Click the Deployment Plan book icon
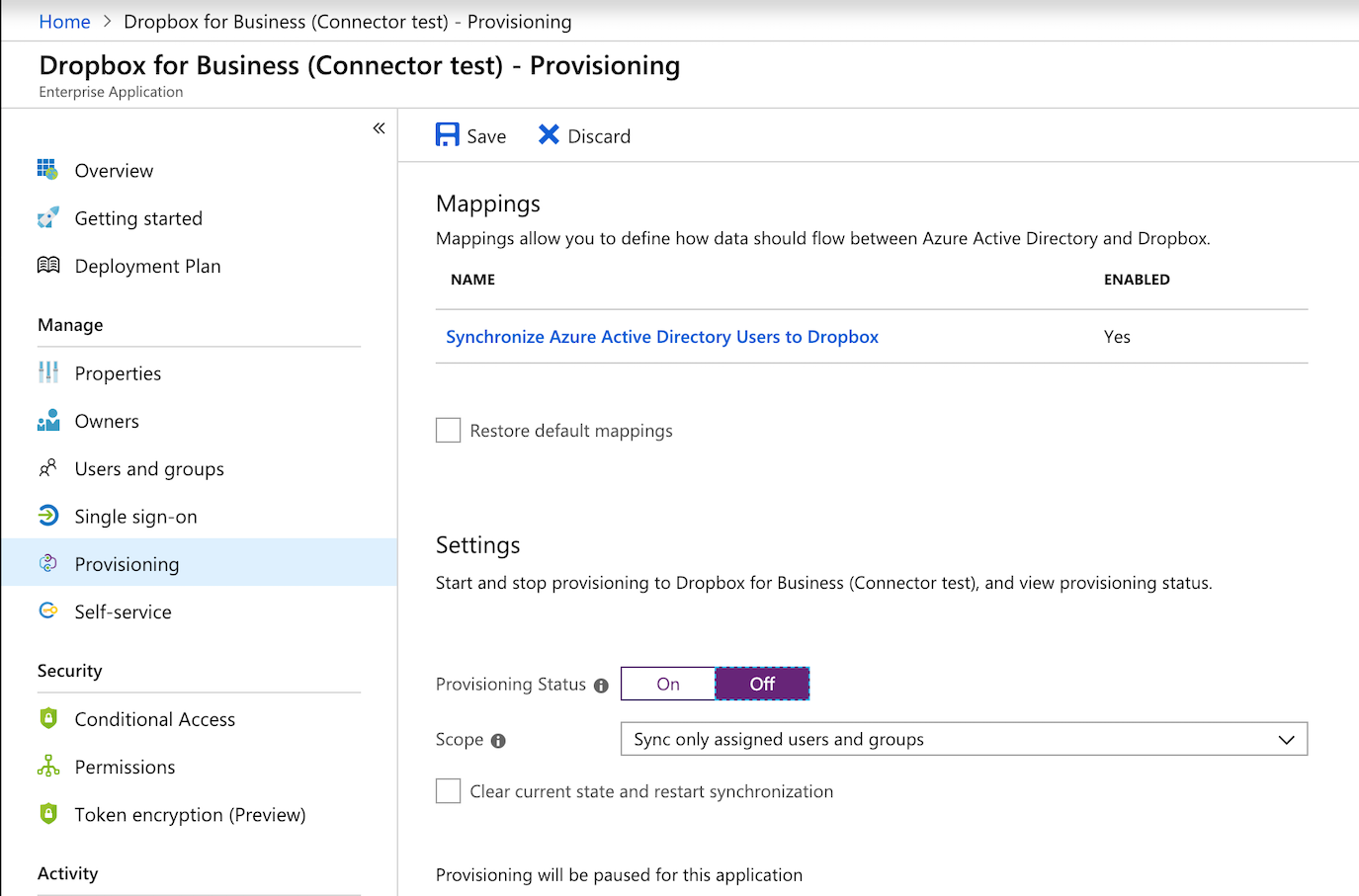This screenshot has width=1359, height=896. click(47, 266)
